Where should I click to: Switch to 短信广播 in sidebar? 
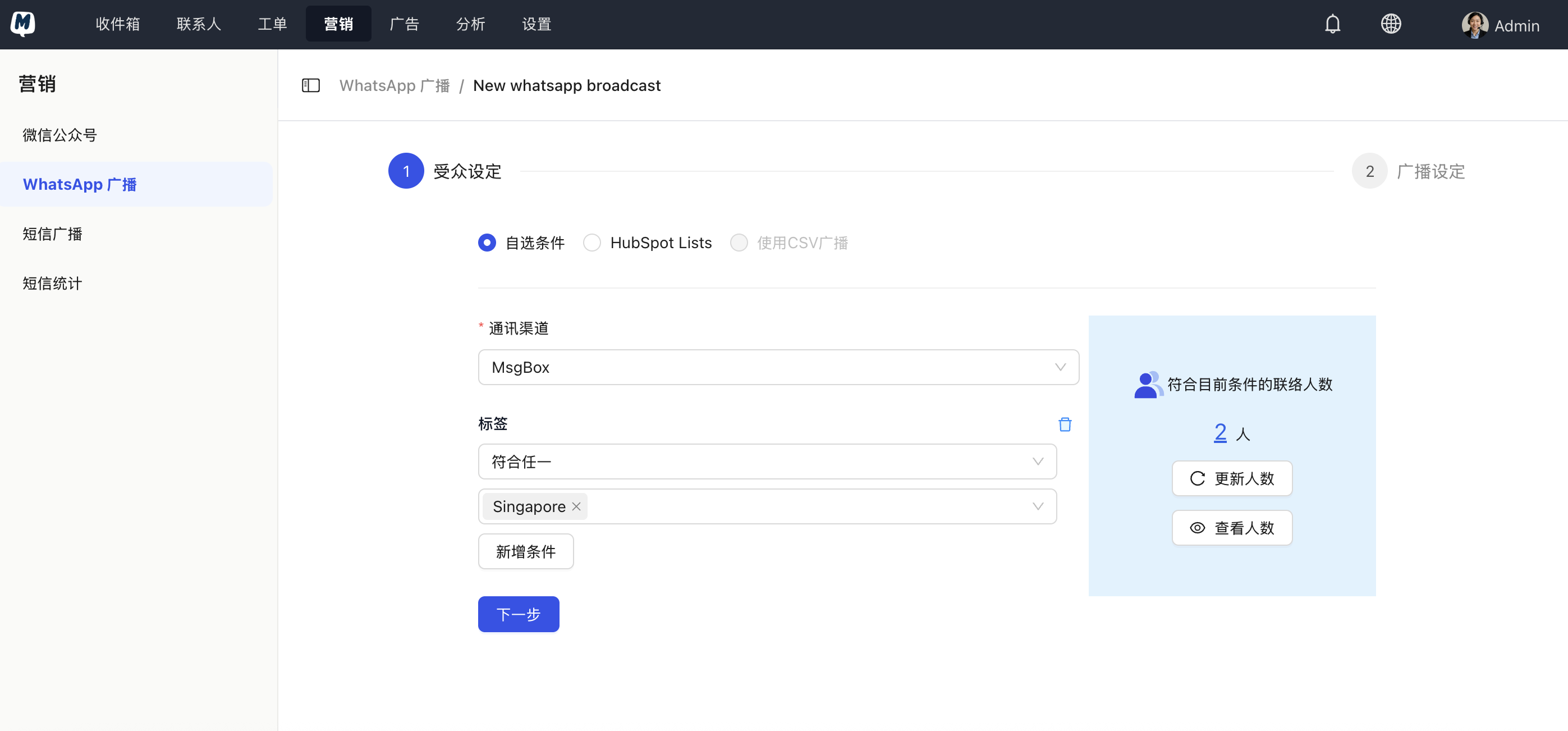click(52, 234)
